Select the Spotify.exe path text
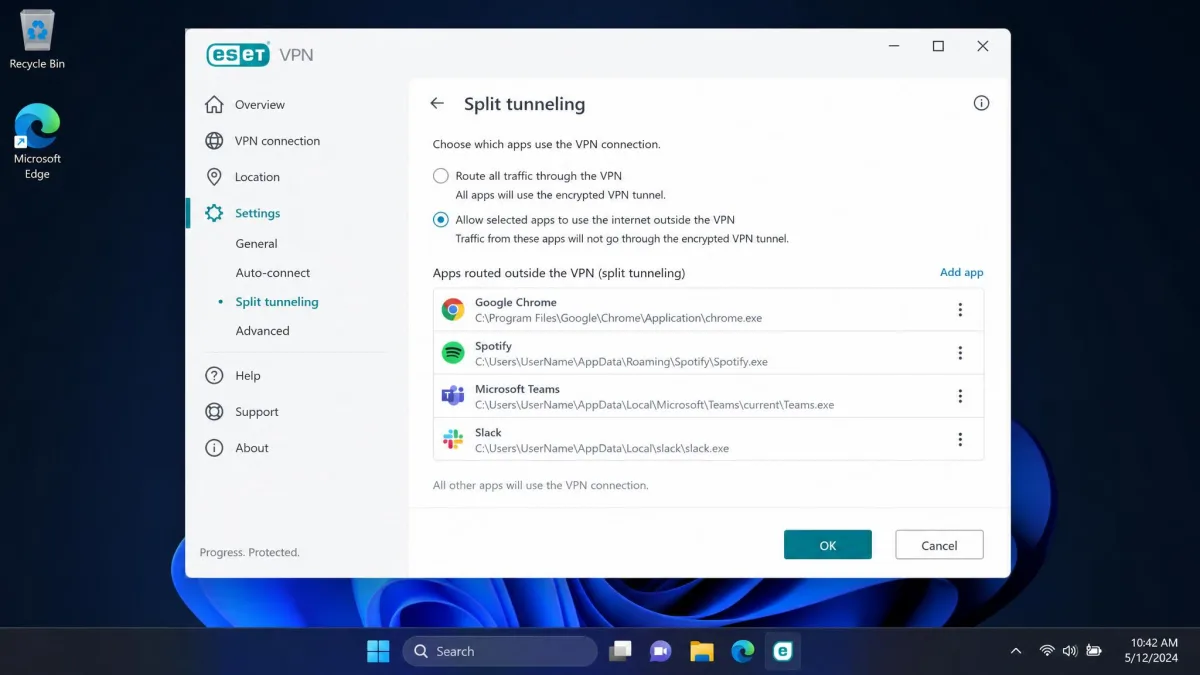The width and height of the screenshot is (1200, 675). [621, 362]
